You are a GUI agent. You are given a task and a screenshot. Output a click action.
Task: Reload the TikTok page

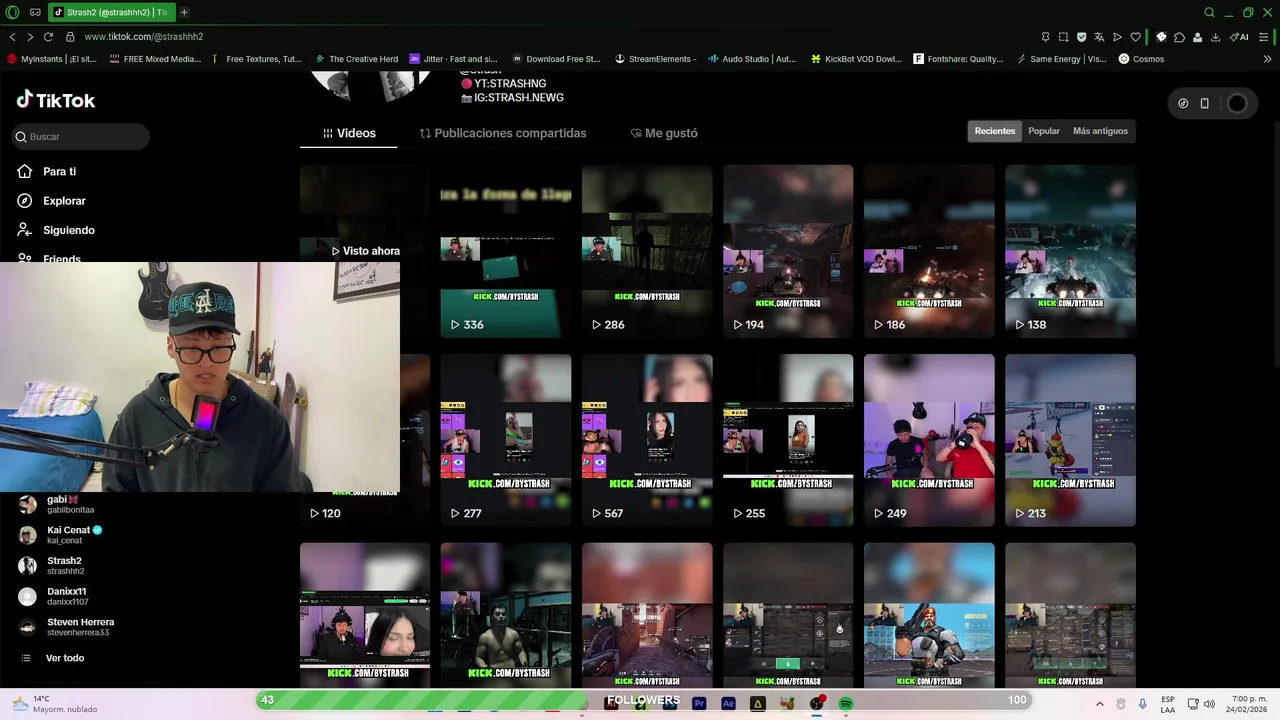(x=48, y=37)
